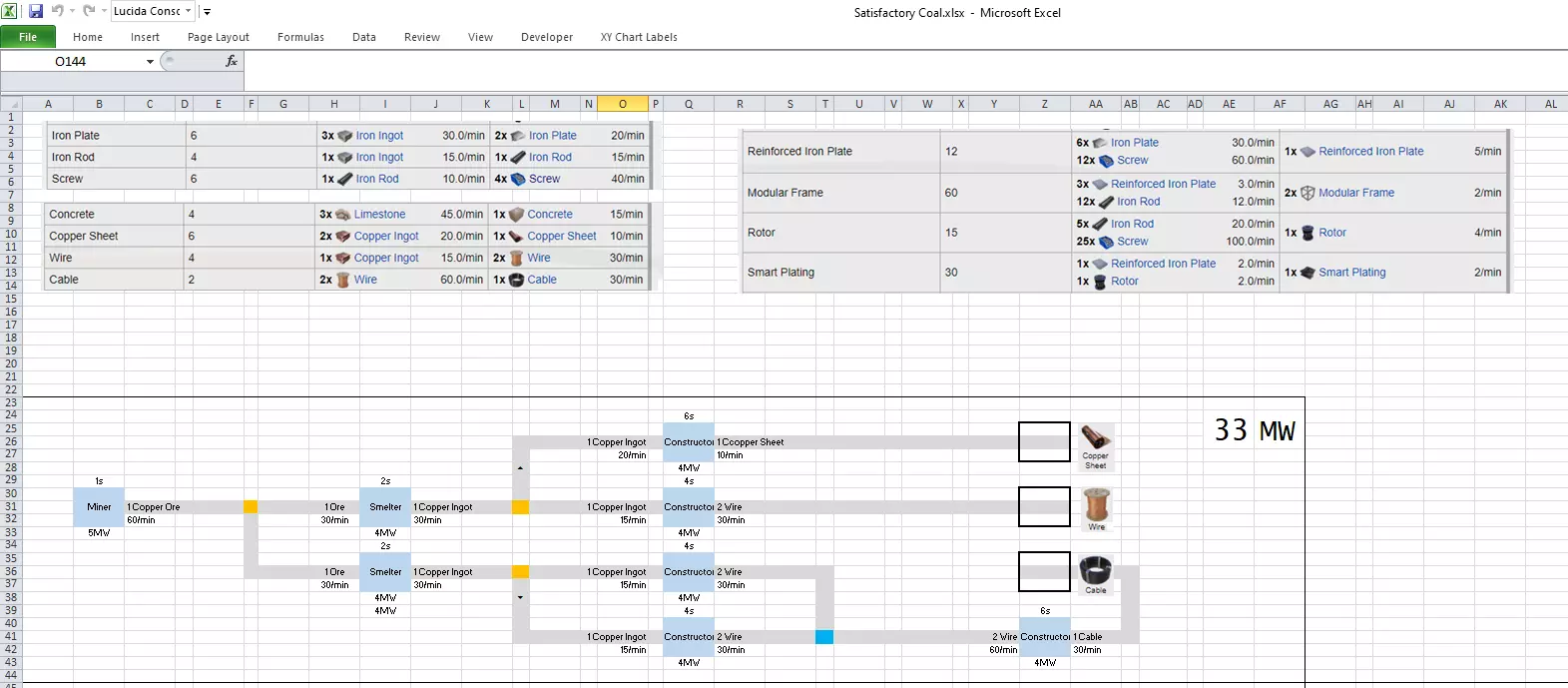Open the Page Layout tab
This screenshot has height=688, width=1568.
(219, 37)
